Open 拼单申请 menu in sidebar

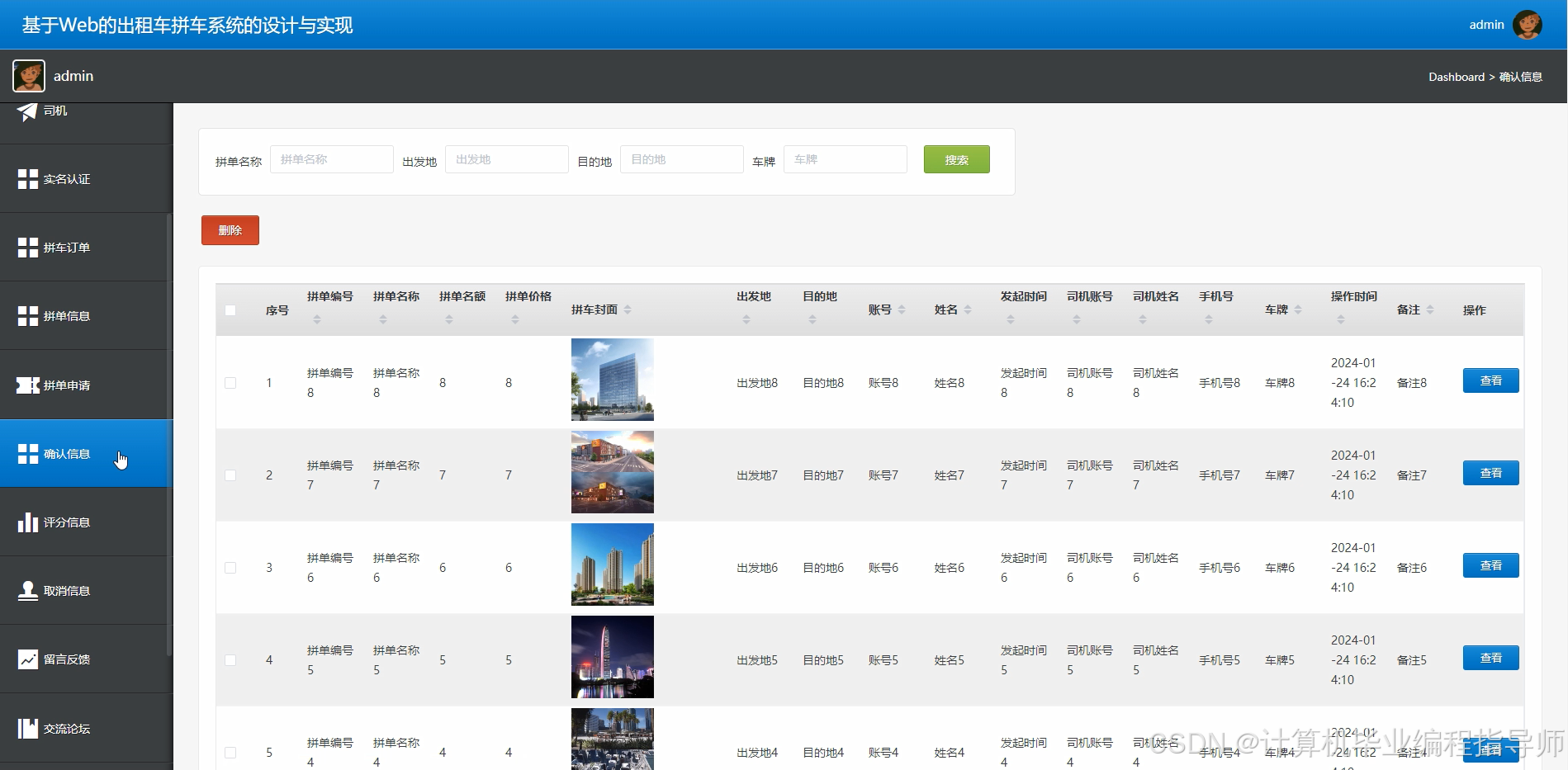pos(87,385)
